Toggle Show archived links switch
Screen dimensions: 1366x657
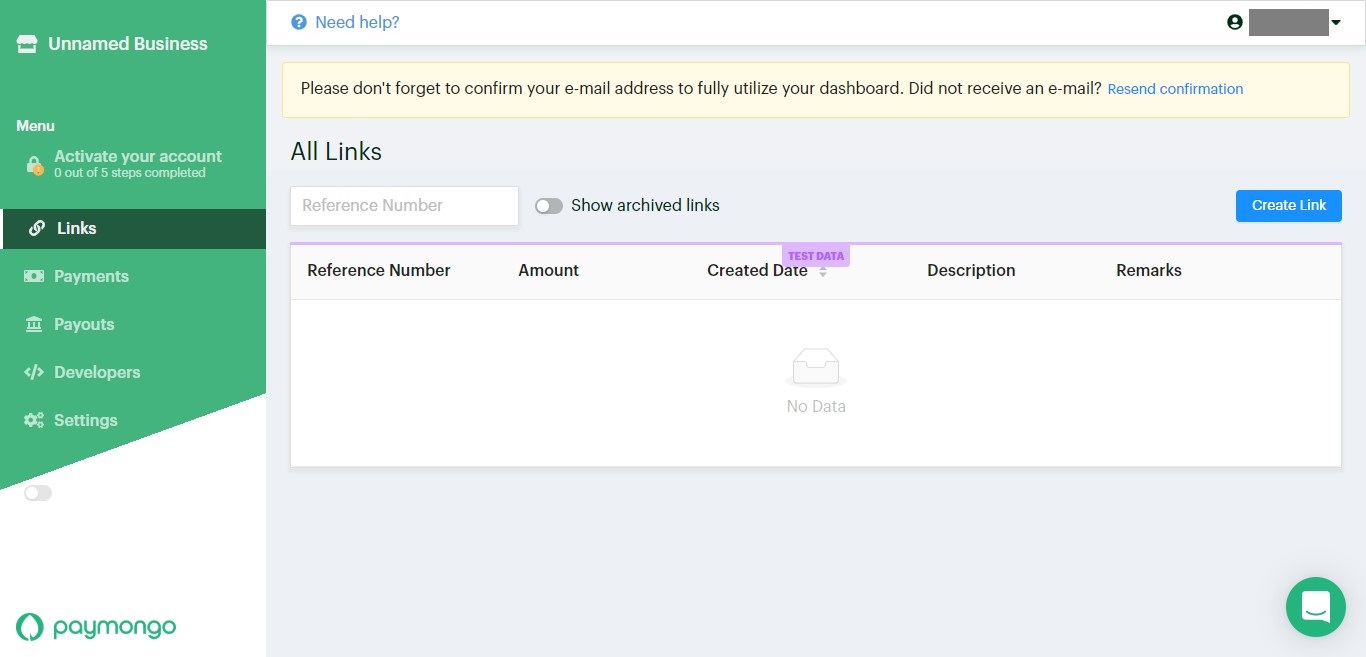548,206
